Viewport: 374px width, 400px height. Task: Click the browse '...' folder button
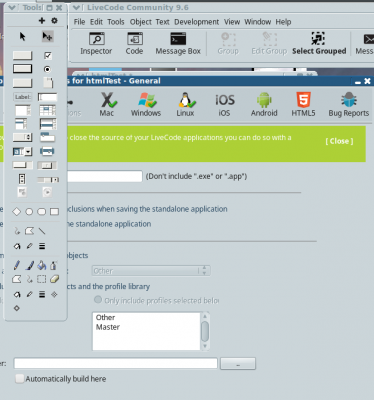coord(238,364)
